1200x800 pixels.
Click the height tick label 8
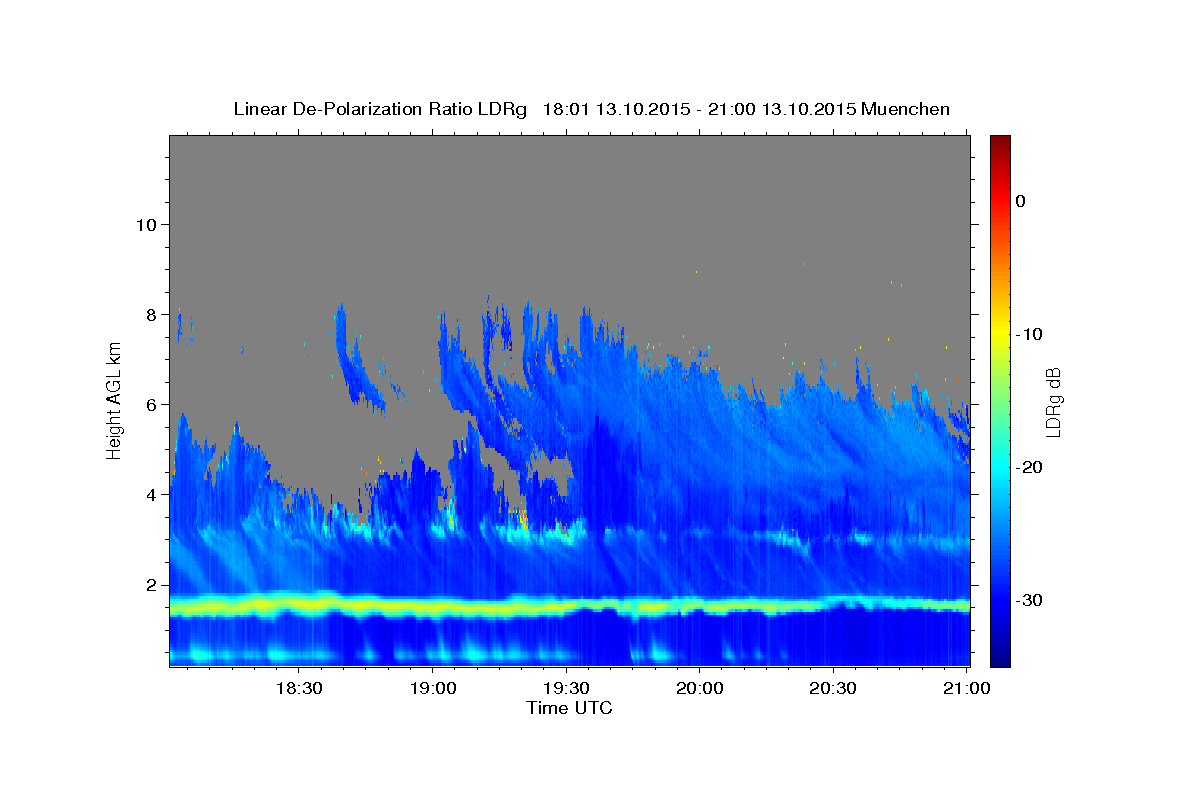coord(150,314)
